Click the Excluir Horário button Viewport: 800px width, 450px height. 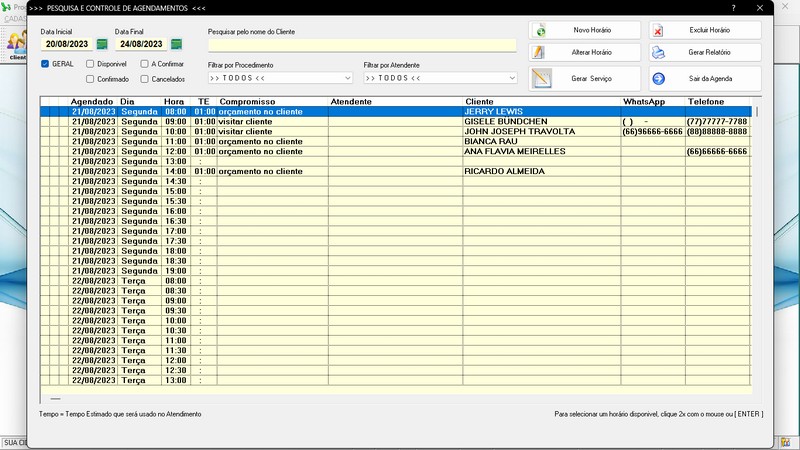tap(705, 30)
